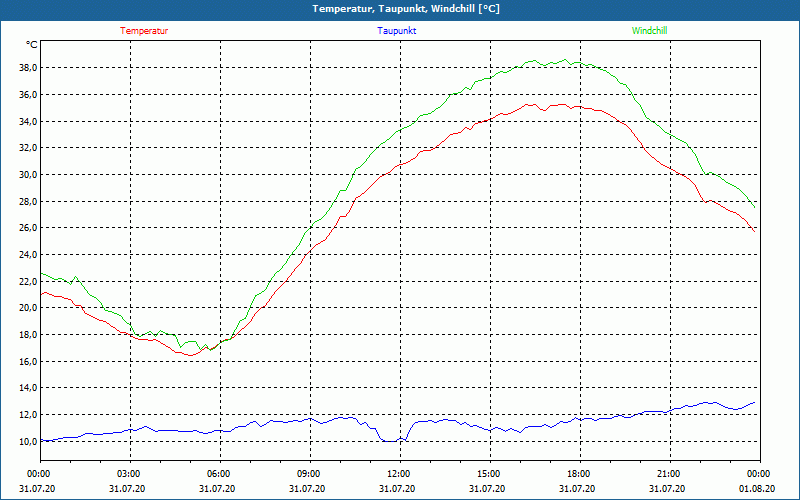This screenshot has height=500, width=800.
Task: Click the red Temperatur curve minimum near 05:00
Action: pos(191,355)
